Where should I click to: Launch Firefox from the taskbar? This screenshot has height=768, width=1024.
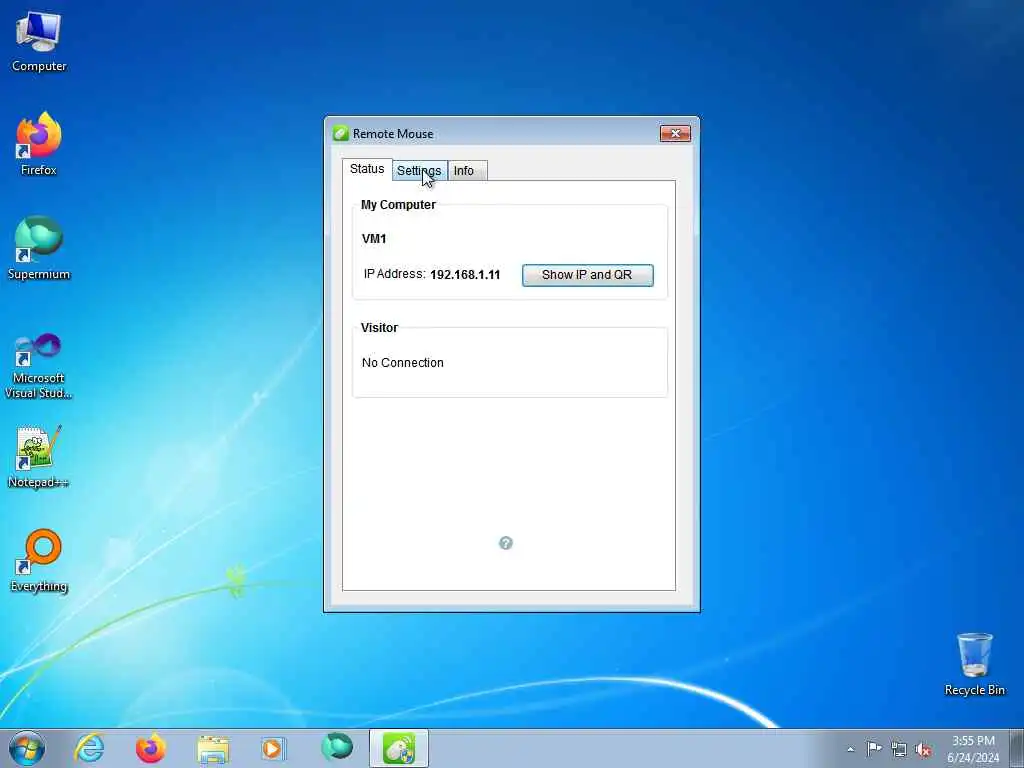click(x=150, y=748)
